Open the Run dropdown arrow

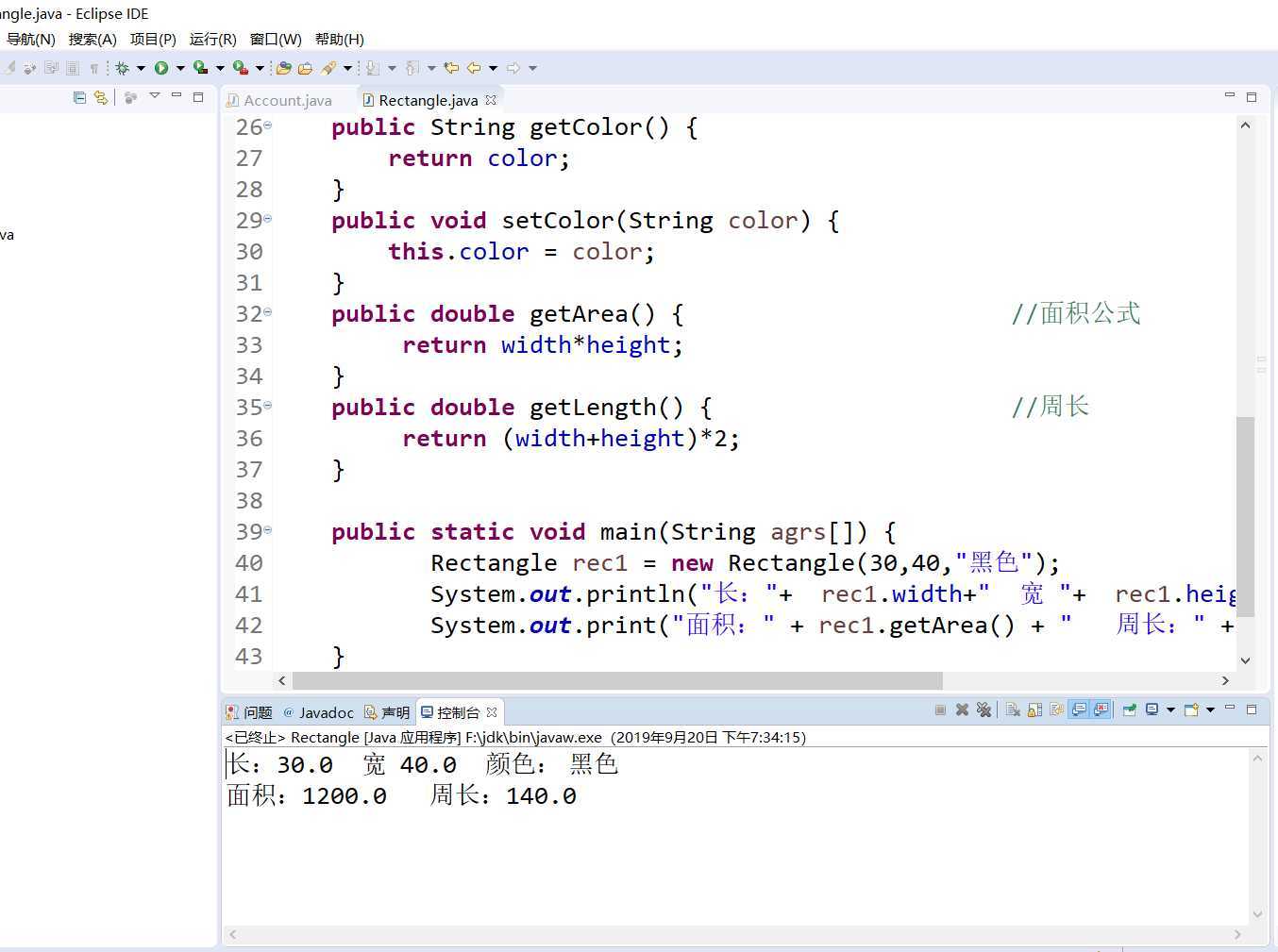pyautogui.click(x=180, y=68)
